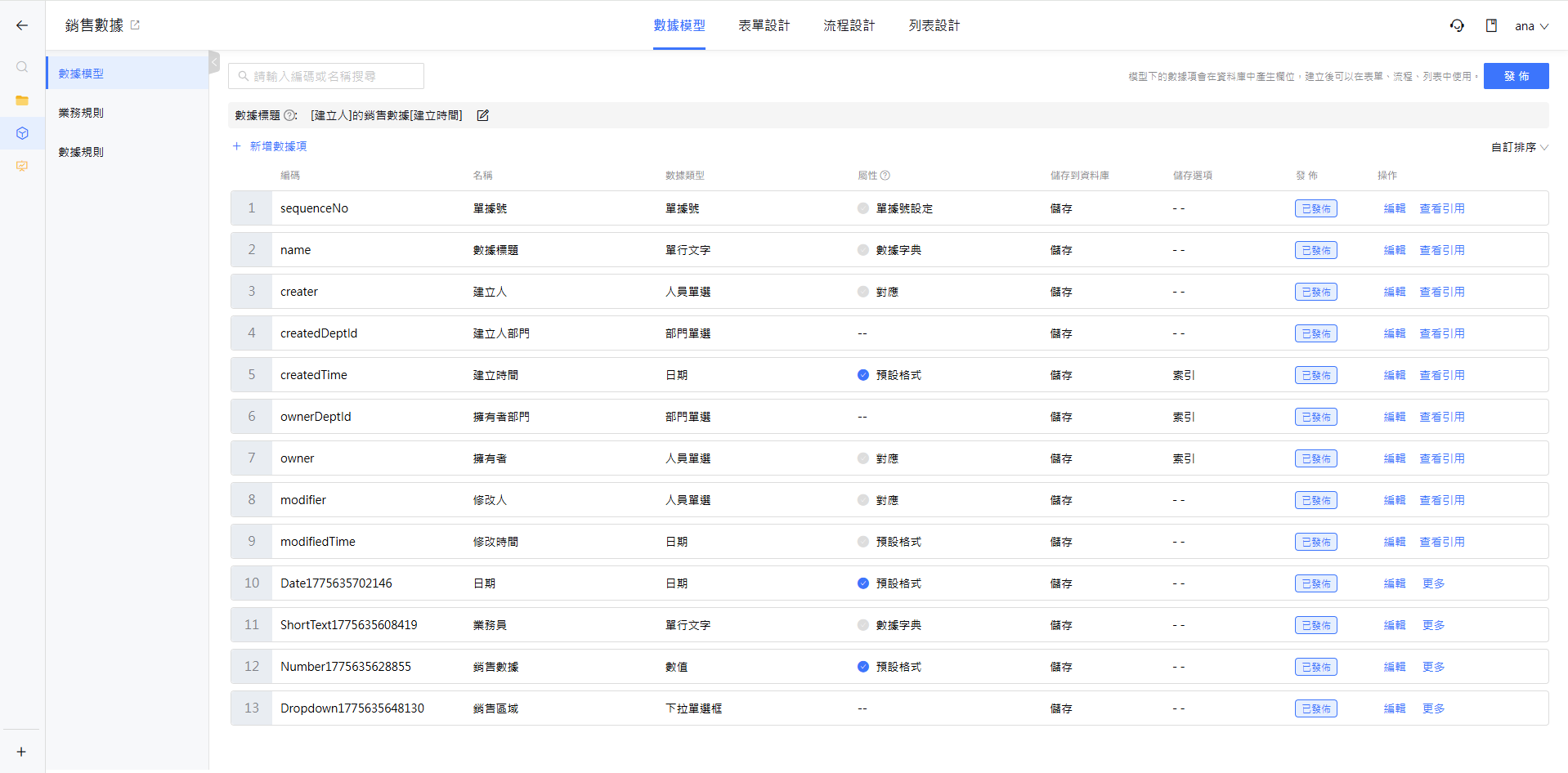The image size is (1568, 773).
Task: Click 編輯 for createdDeptId row
Action: [x=1395, y=333]
